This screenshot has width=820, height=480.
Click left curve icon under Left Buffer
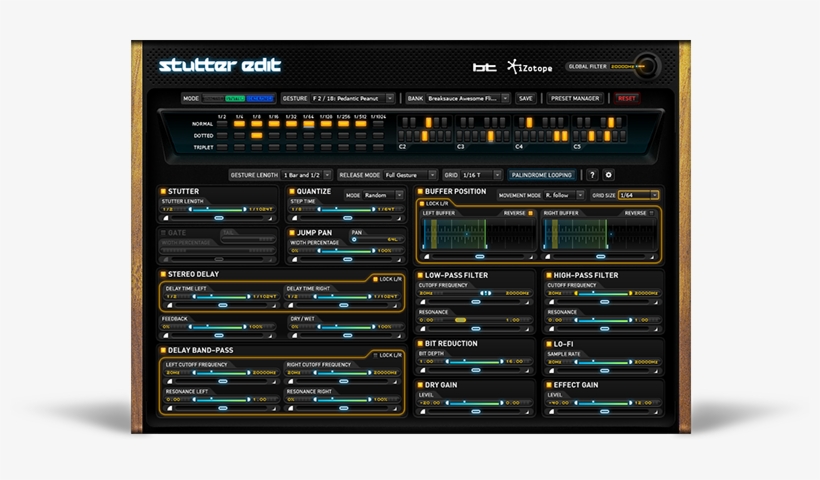click(427, 257)
